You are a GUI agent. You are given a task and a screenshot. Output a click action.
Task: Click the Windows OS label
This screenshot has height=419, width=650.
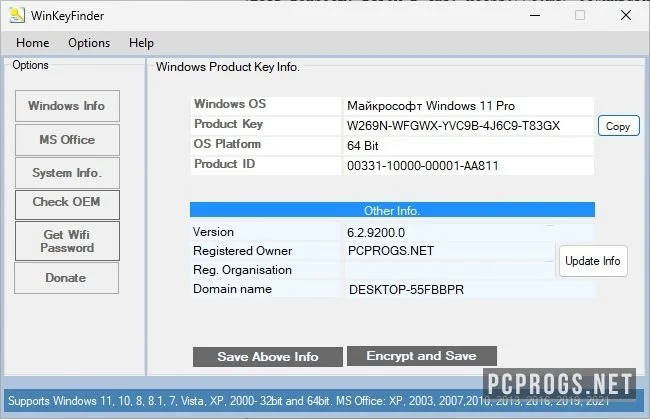click(x=230, y=104)
